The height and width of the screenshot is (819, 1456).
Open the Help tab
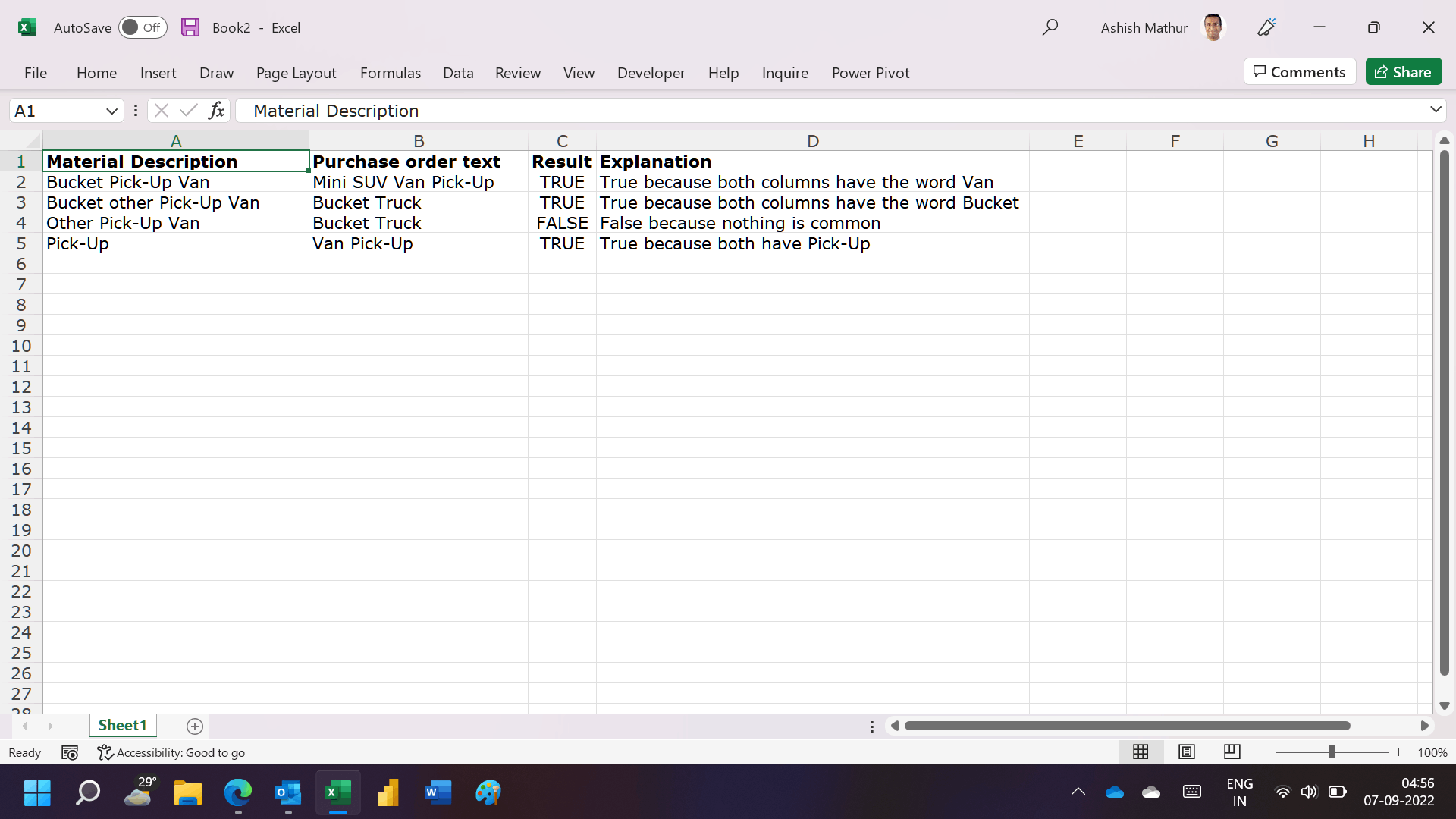[723, 73]
